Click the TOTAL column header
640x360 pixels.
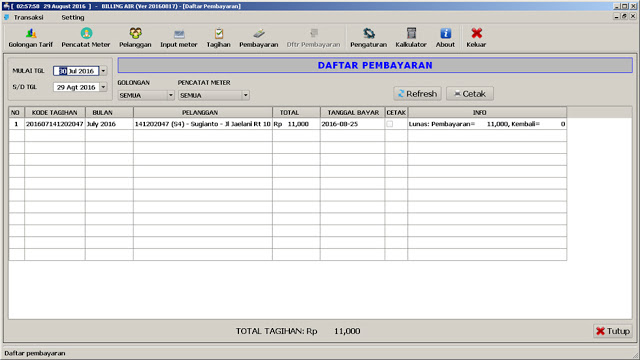point(296,113)
